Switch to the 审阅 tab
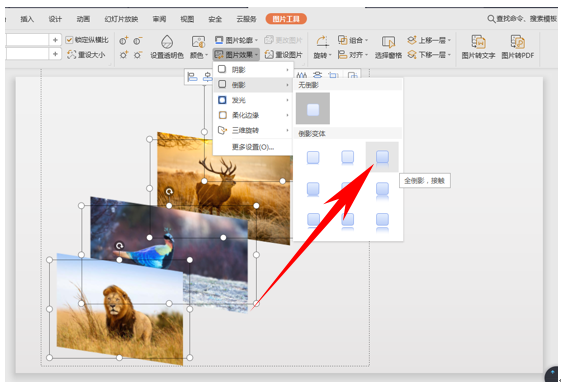 click(159, 19)
